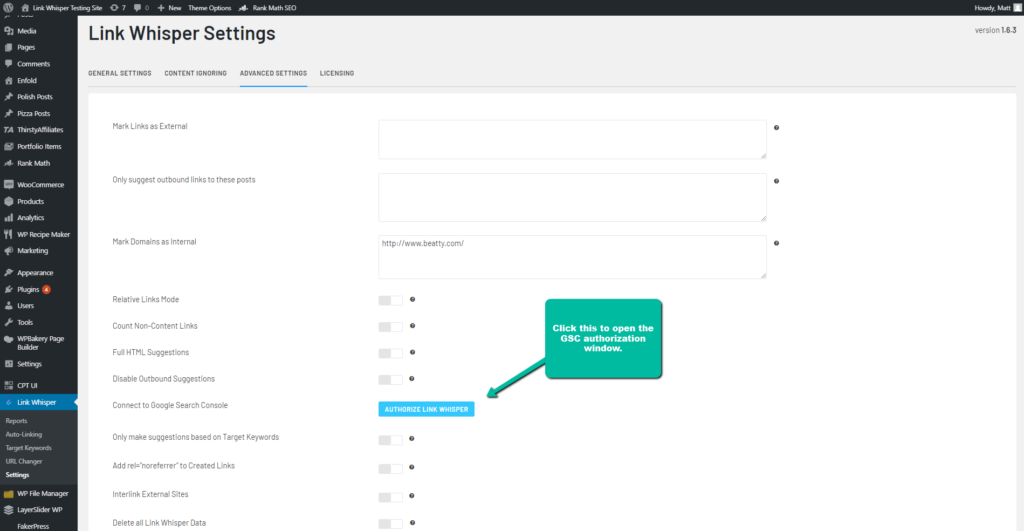Click help icon beside Full HTML Suggestions
The image size is (1024, 531).
coord(412,352)
